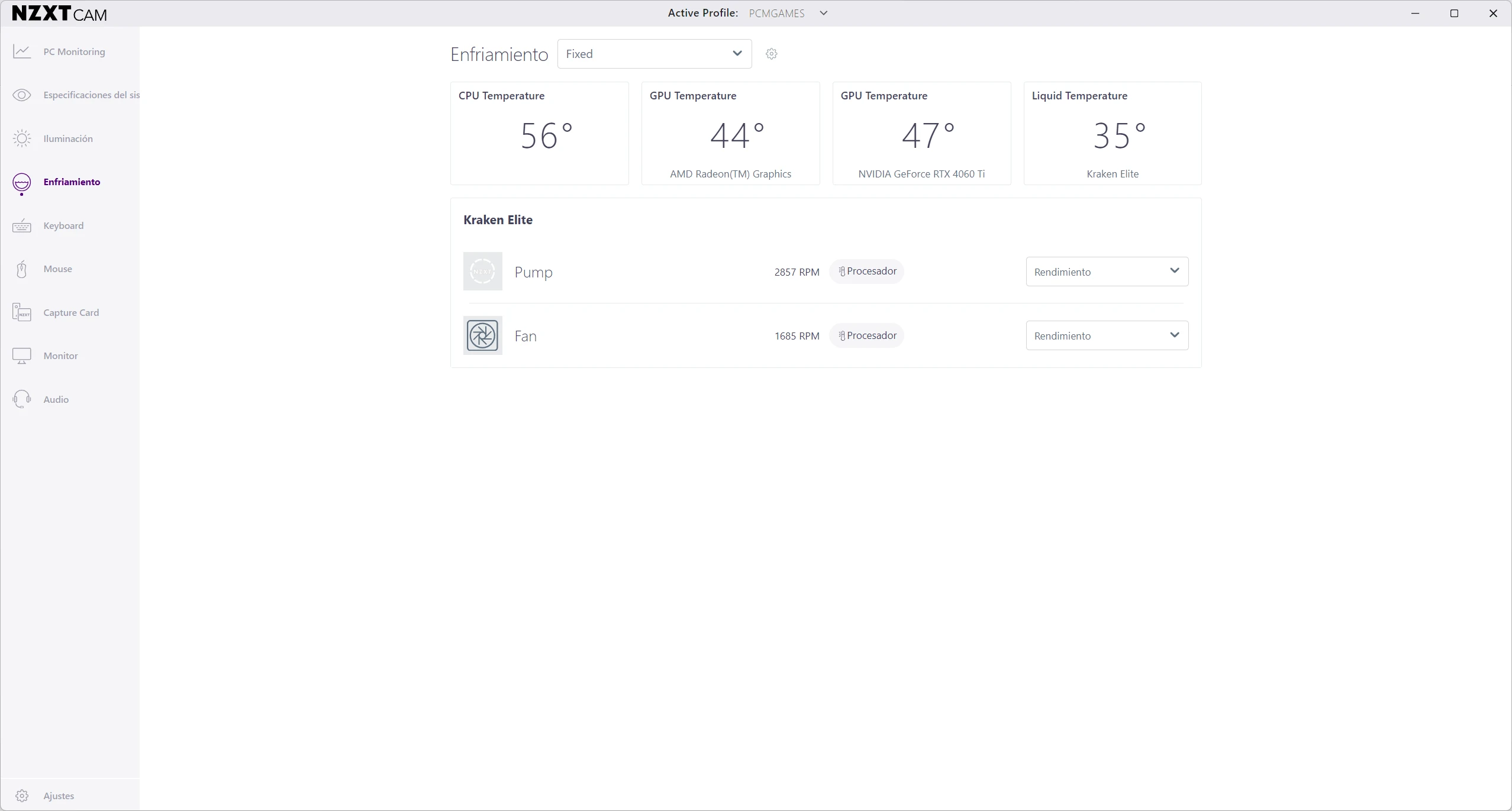Click the Audio headset icon
Screen dimensions: 1512x811
22,399
